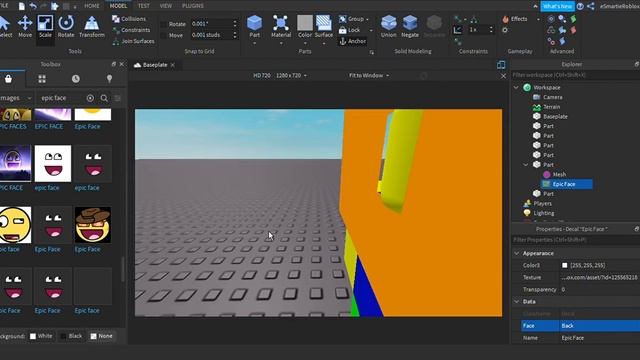The width and height of the screenshot is (640, 360).
Task: Click the Anchor button
Action: point(353,41)
